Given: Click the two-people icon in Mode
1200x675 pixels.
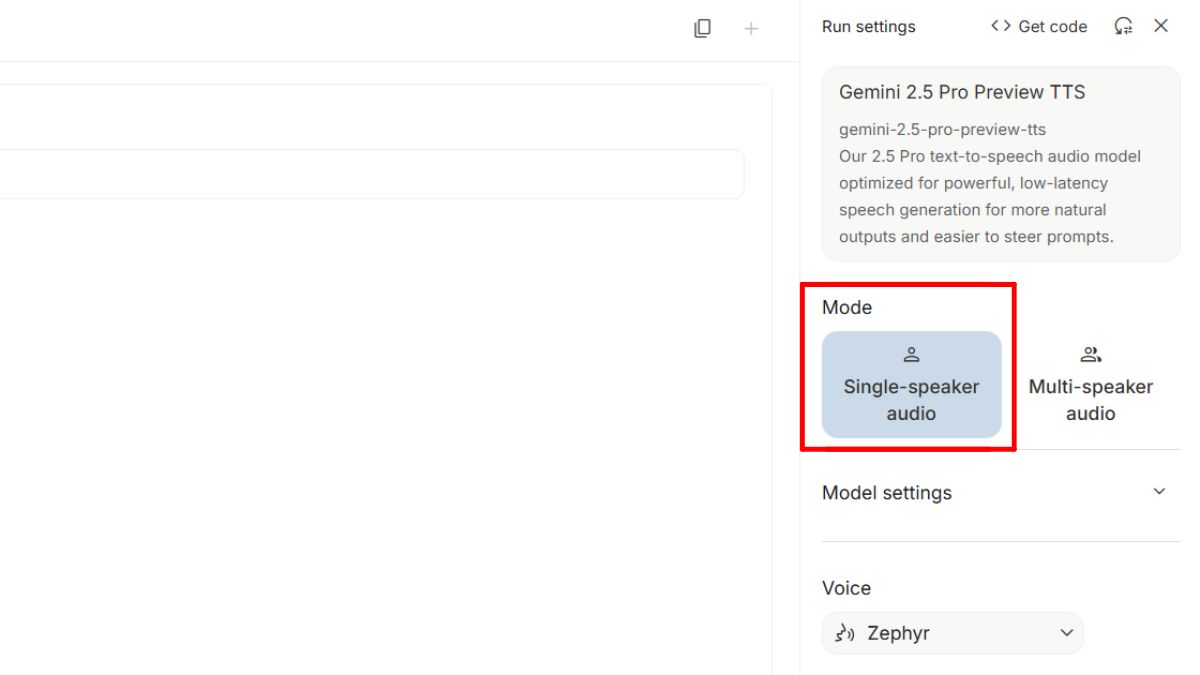Looking at the screenshot, I should tap(1090, 354).
